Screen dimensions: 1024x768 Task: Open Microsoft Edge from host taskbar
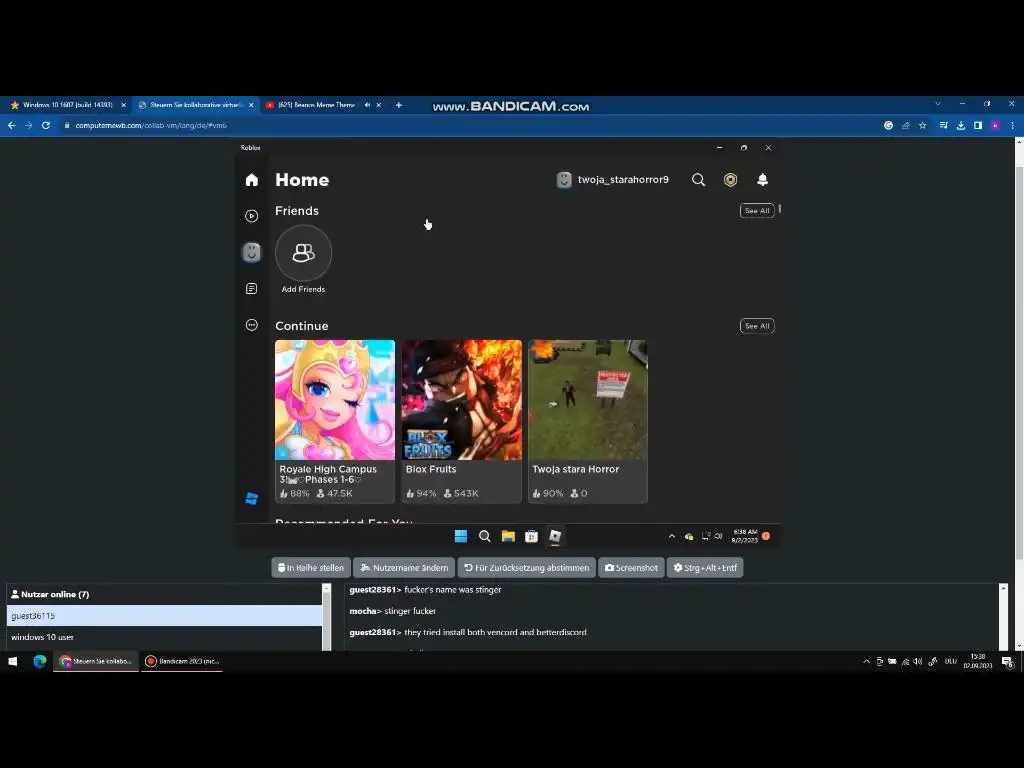point(40,662)
